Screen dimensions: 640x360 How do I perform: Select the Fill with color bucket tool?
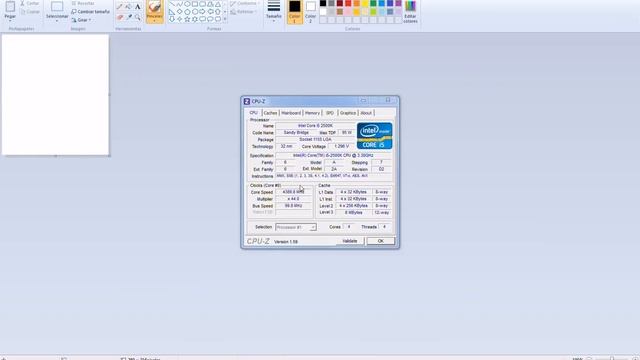click(x=128, y=7)
